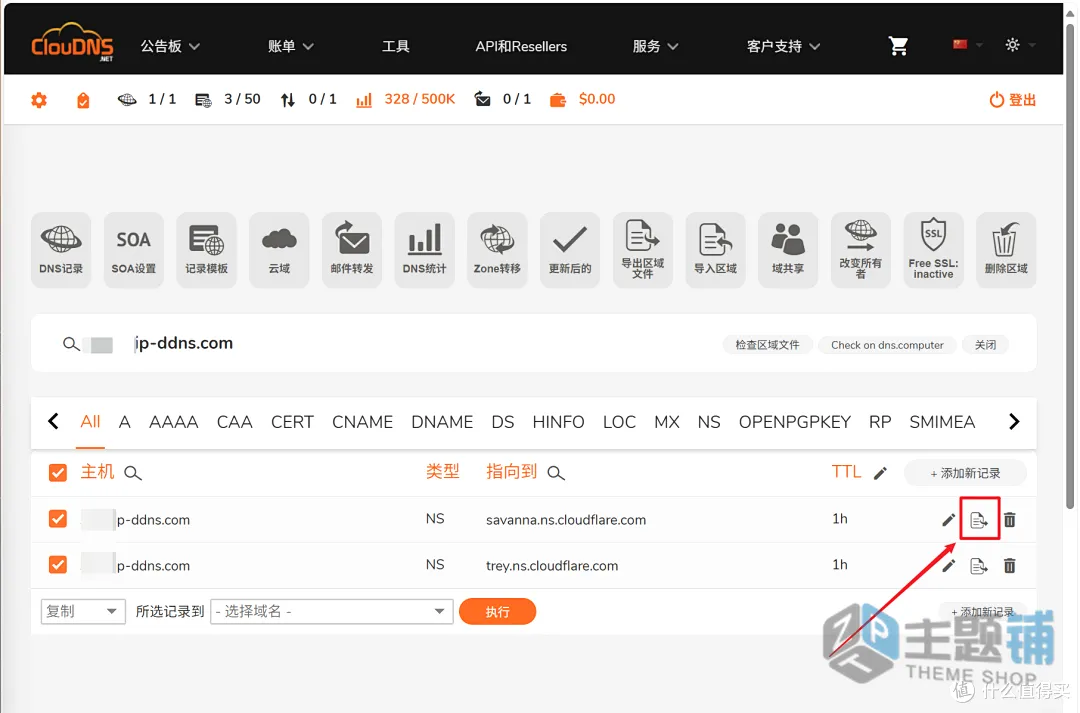Click the 328 / 500K query stats
Image resolution: width=1080 pixels, height=713 pixels.
click(x=419, y=99)
